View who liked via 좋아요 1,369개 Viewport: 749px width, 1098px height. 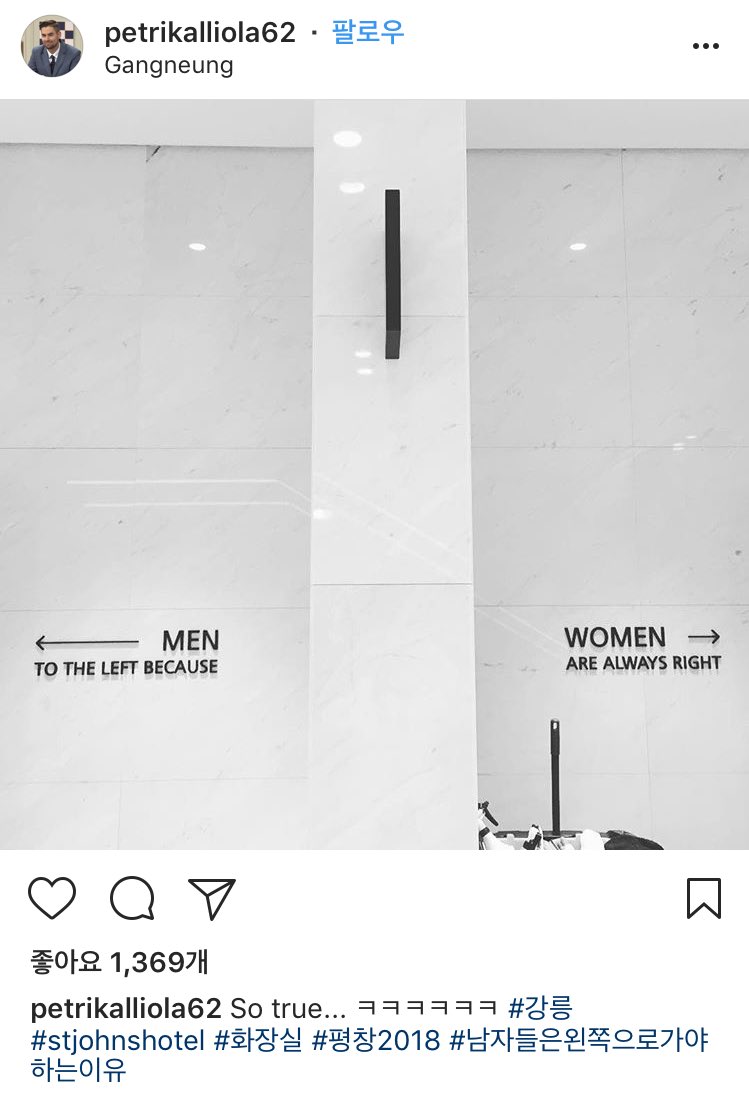point(119,962)
